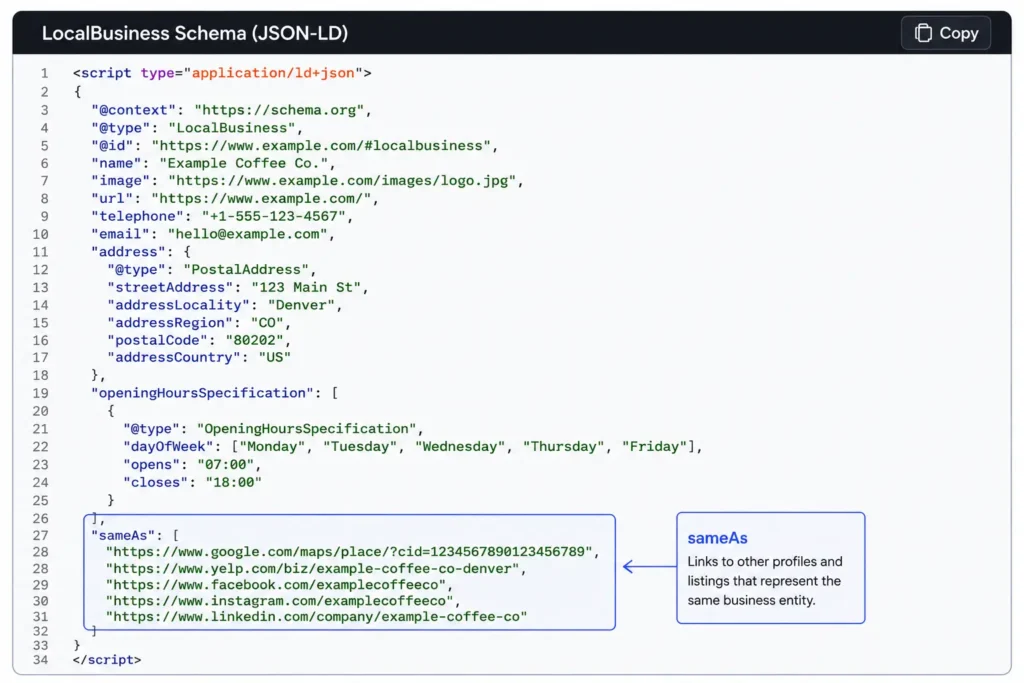
Task: Select the "18:00" closes value
Action: tap(233, 483)
